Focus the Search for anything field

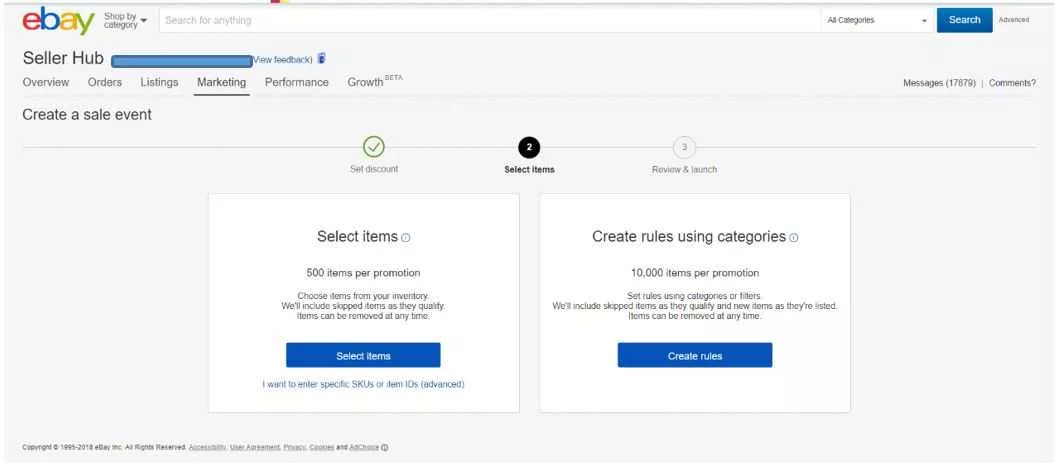pos(480,20)
